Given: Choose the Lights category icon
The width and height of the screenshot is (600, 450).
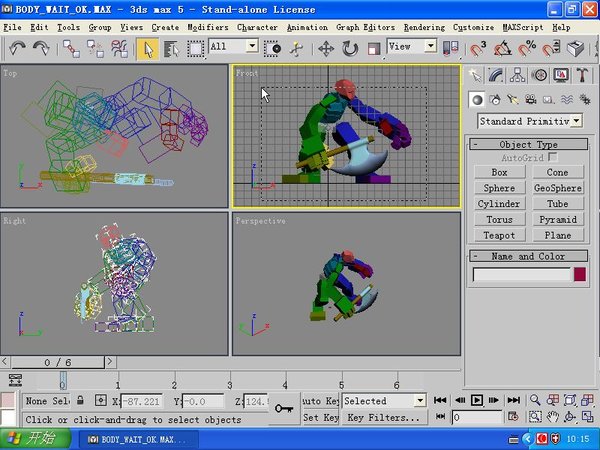Looking at the screenshot, I should (511, 99).
